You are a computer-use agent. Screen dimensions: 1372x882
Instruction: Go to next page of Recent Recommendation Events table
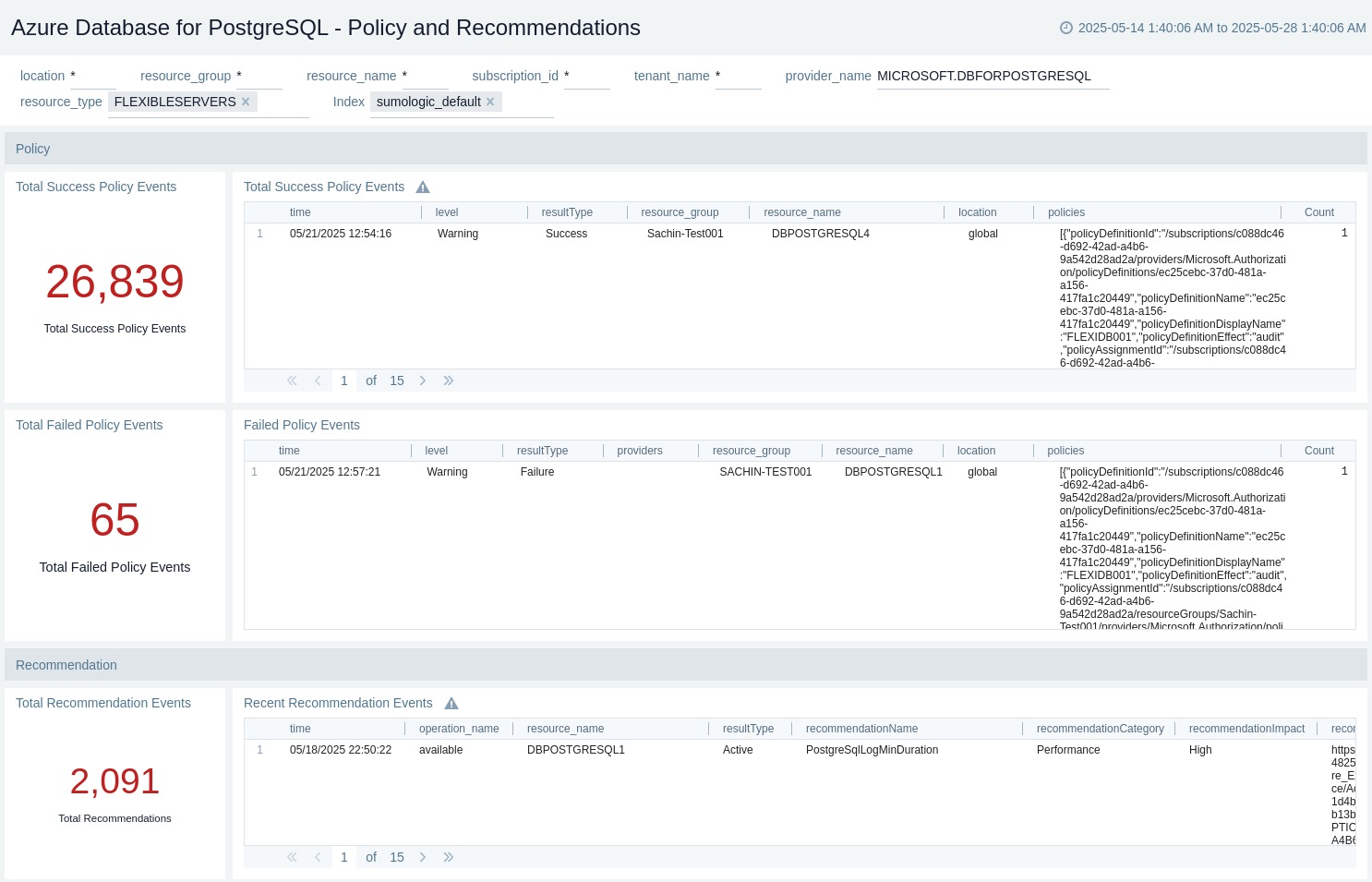423,857
